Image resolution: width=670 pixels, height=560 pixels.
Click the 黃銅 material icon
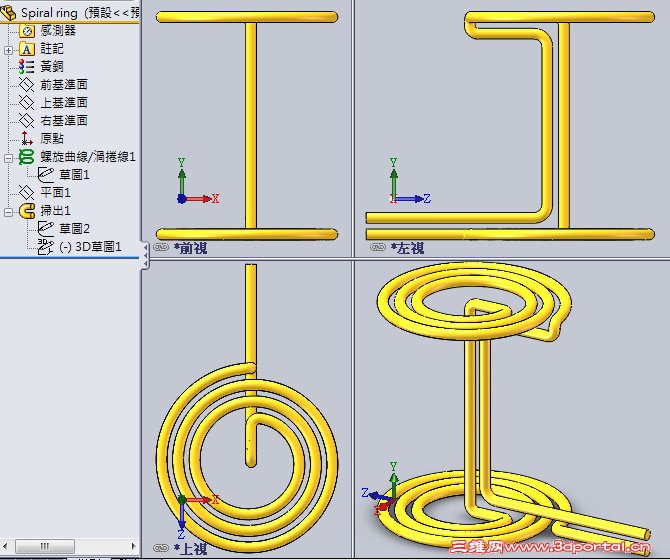tap(26, 67)
